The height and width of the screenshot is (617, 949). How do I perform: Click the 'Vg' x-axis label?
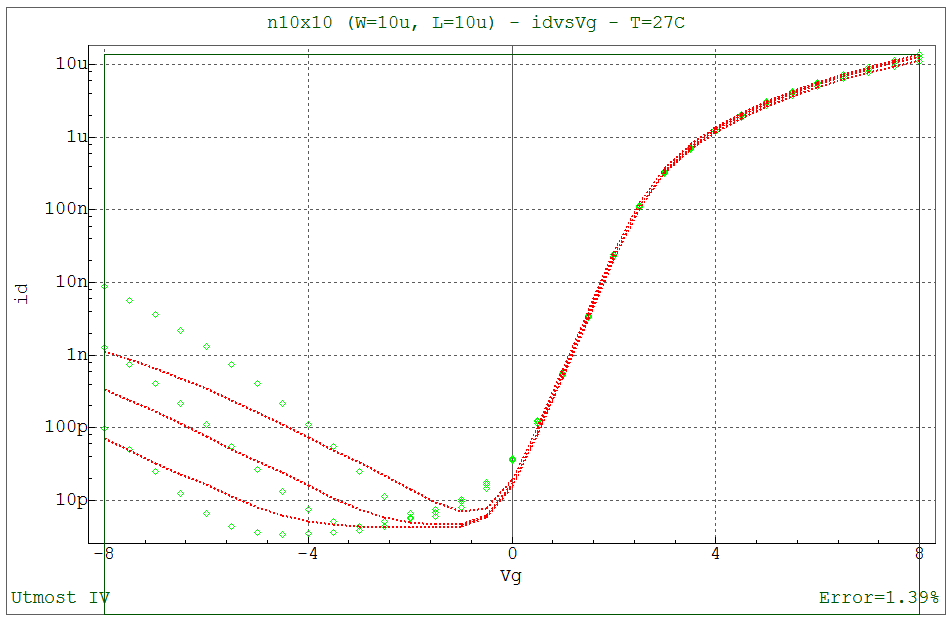511,575
